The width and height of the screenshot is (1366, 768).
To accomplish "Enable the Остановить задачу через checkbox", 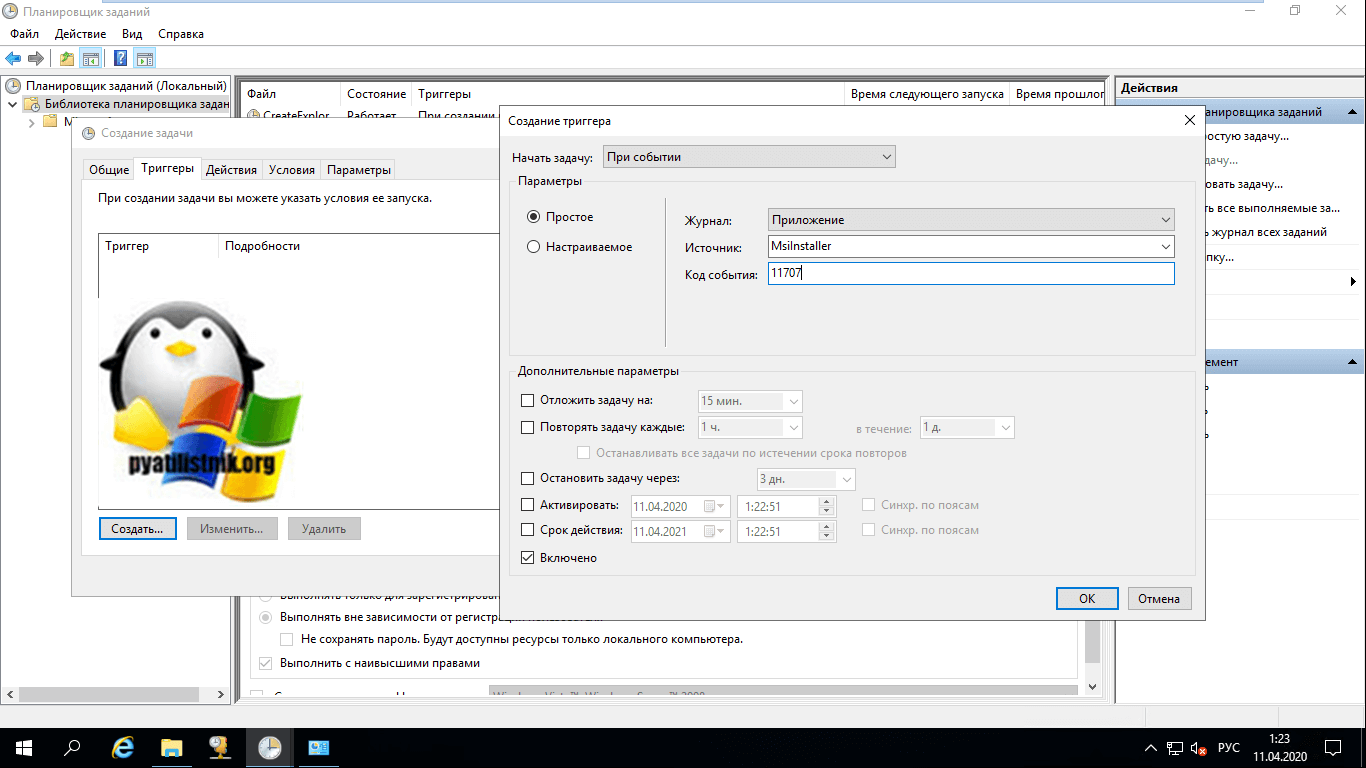I will point(528,479).
